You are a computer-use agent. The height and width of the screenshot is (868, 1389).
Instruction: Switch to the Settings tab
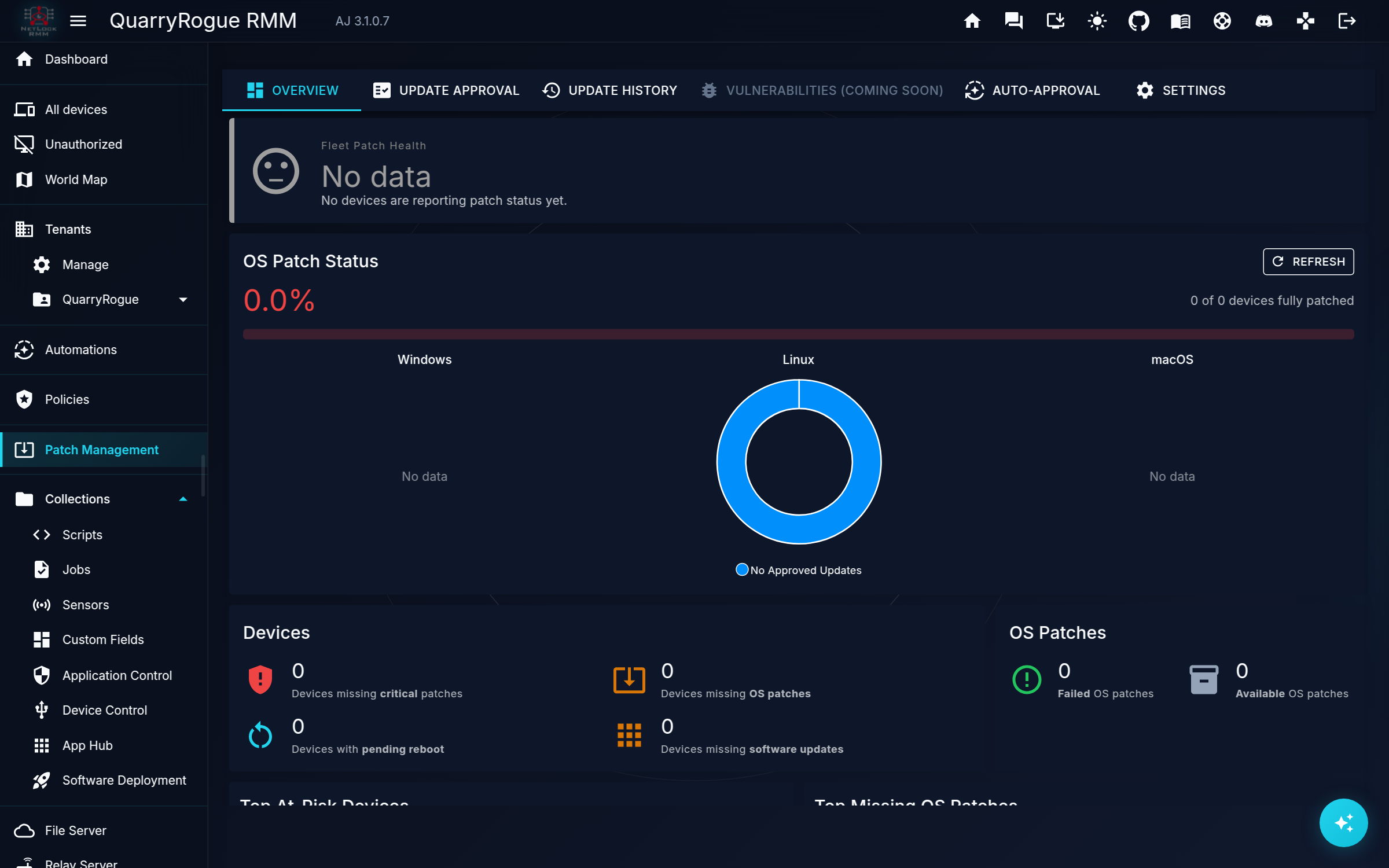[1181, 90]
